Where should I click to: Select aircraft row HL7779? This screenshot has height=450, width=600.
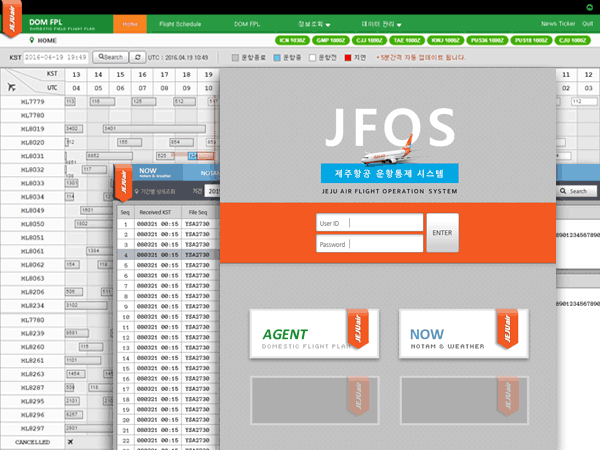[33, 102]
